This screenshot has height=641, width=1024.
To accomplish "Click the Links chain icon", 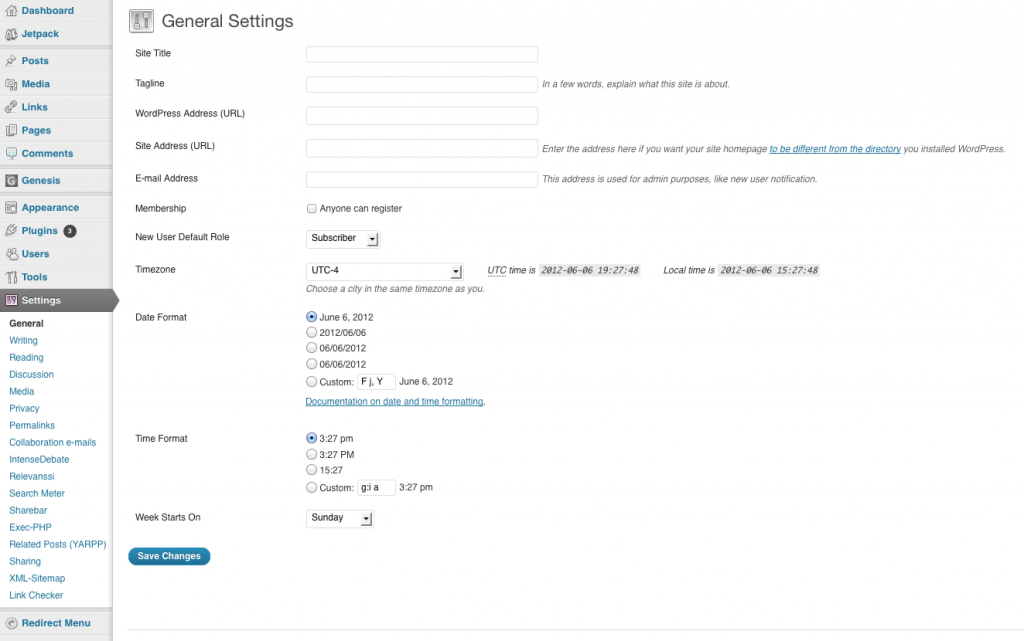I will tap(11, 107).
